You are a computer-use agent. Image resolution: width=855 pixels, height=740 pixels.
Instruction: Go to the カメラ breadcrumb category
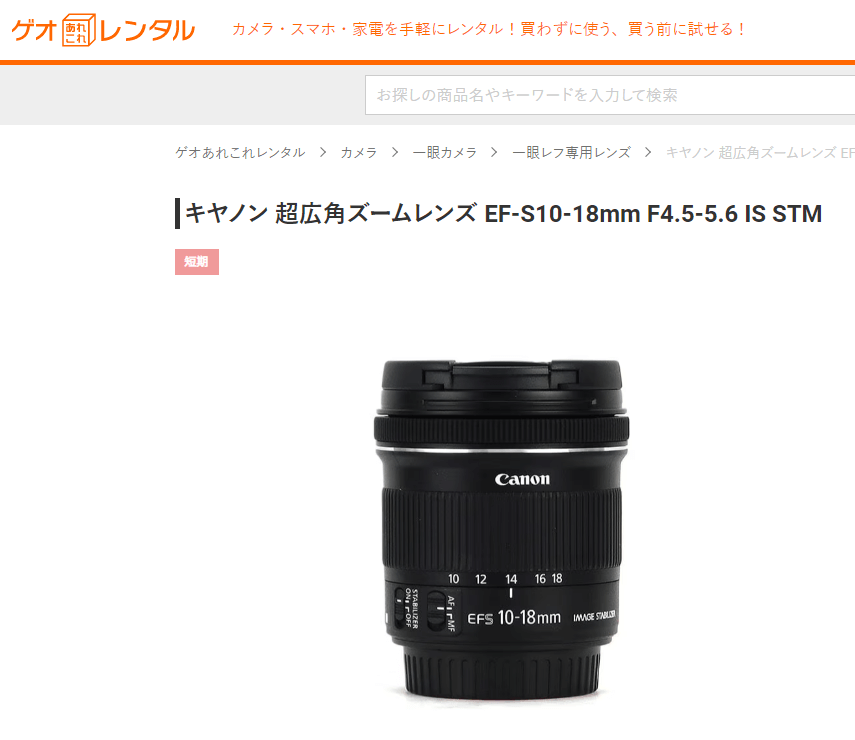[358, 153]
